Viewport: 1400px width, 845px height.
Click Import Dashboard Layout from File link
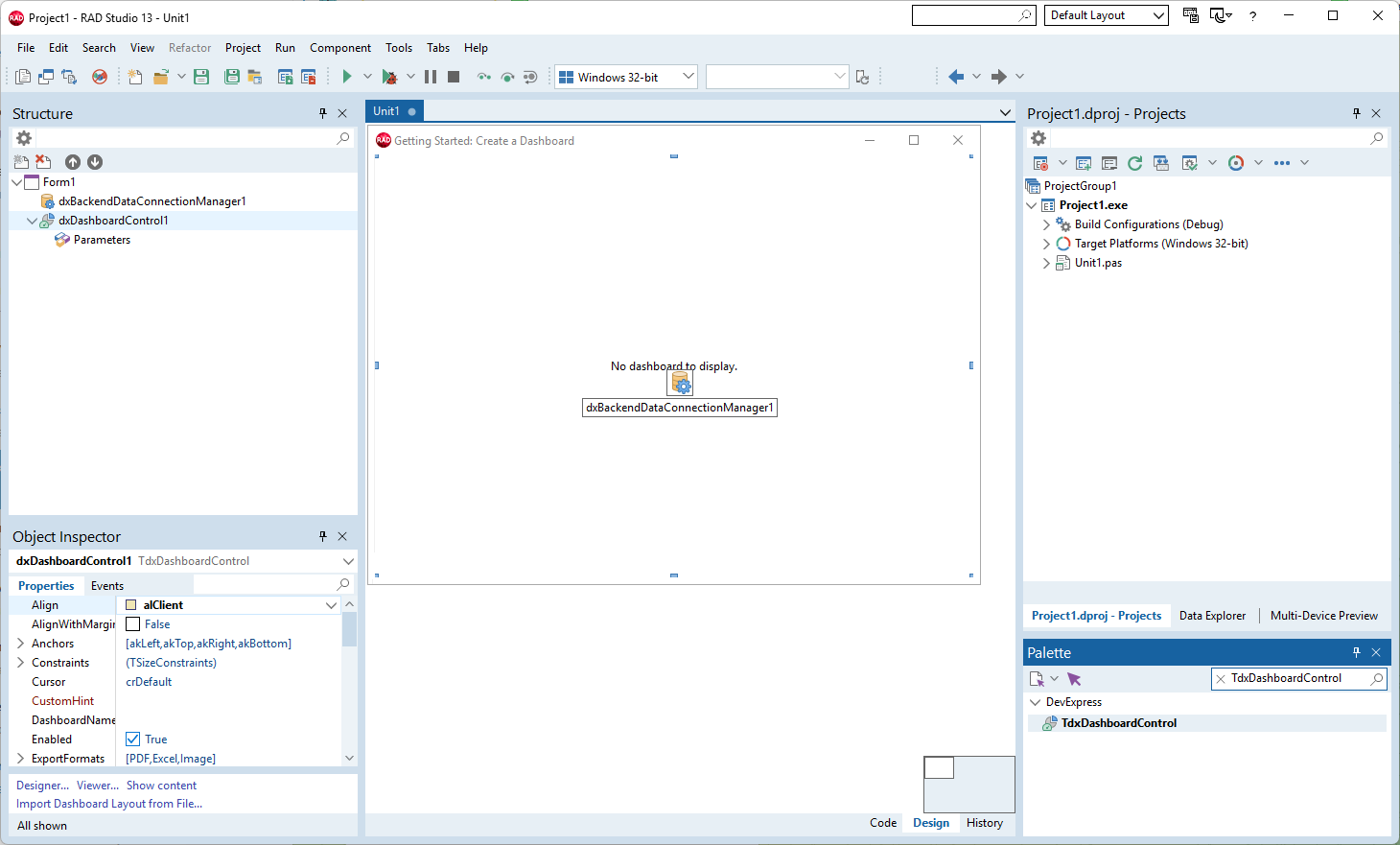108,804
